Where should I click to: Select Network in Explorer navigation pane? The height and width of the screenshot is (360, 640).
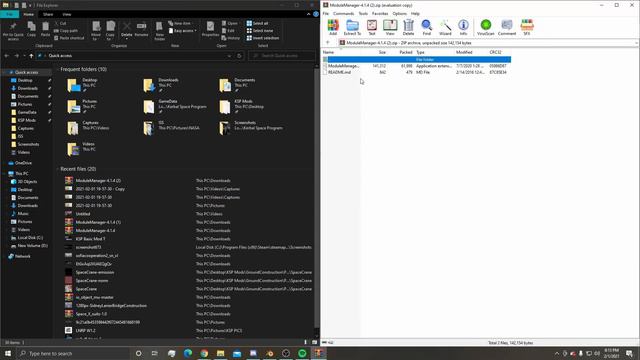click(x=22, y=256)
